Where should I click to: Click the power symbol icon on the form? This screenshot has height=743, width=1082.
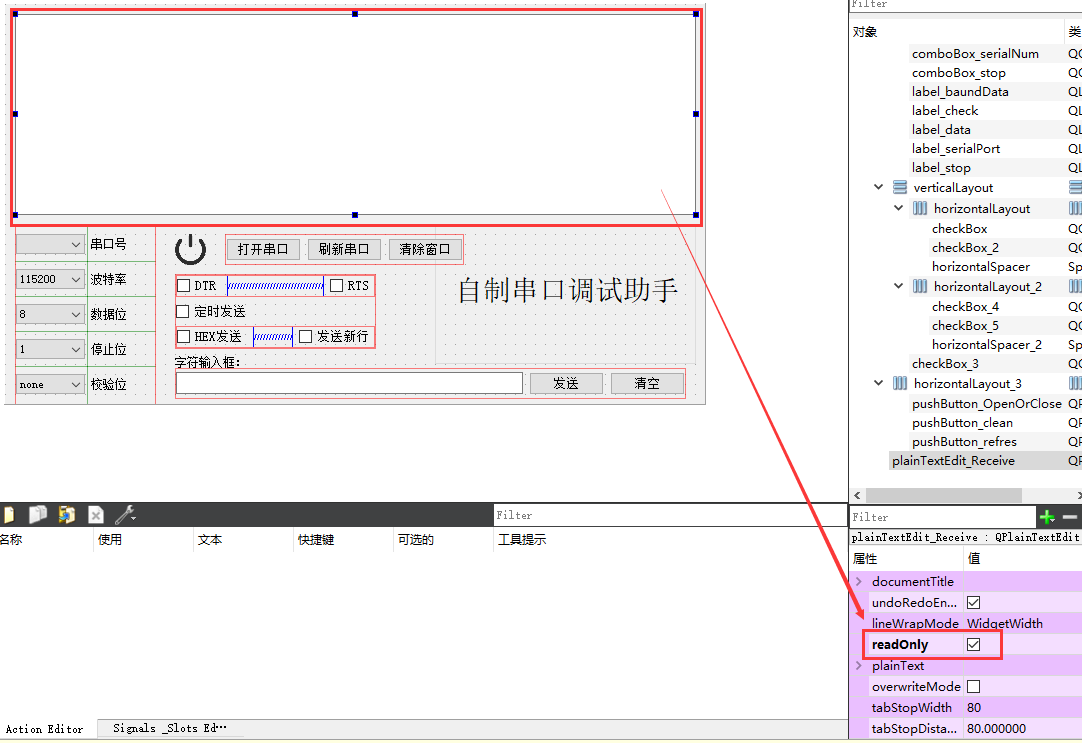pyautogui.click(x=190, y=249)
